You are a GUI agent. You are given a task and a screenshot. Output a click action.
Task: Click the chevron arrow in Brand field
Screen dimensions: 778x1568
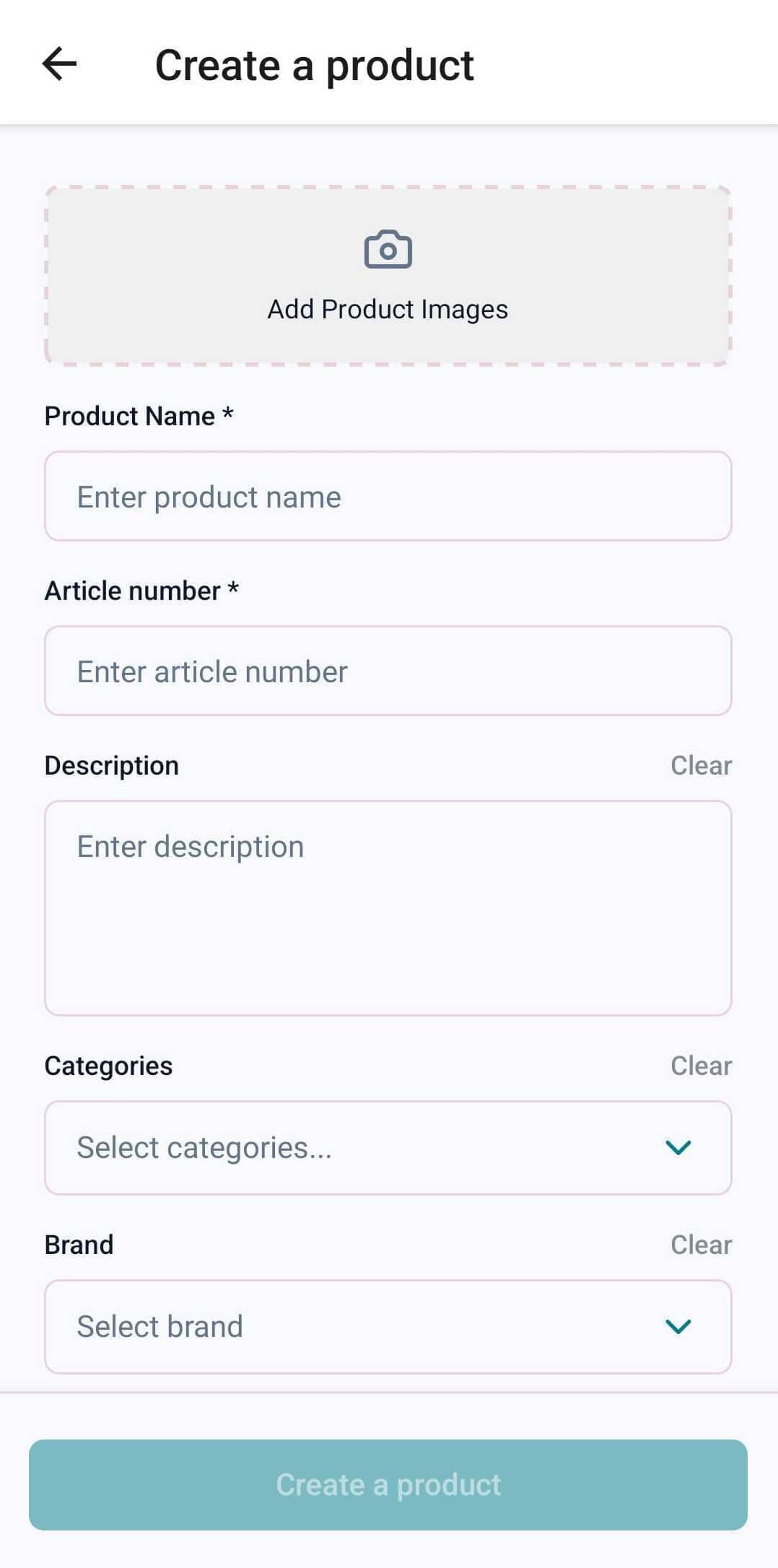[x=678, y=1326]
